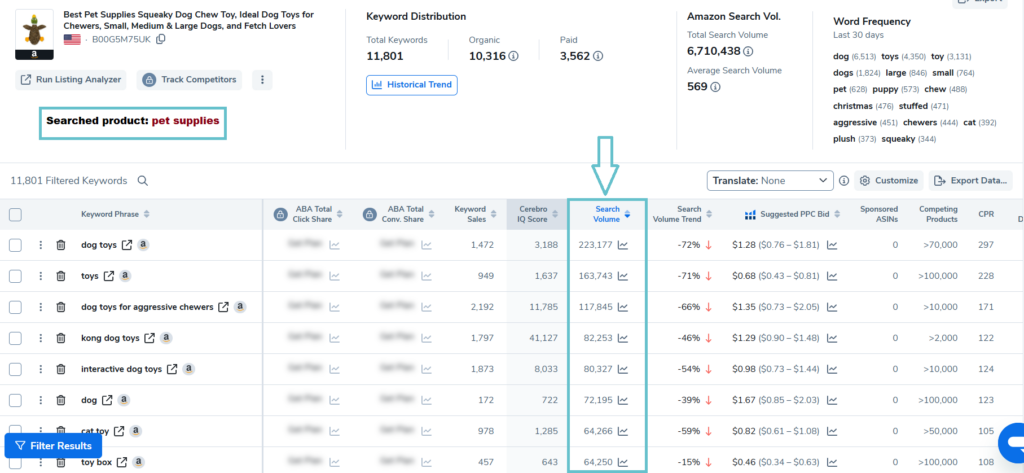Copy the ASIN B00G5M75UK
Image resolution: width=1024 pixels, height=473 pixels.
click(x=161, y=39)
